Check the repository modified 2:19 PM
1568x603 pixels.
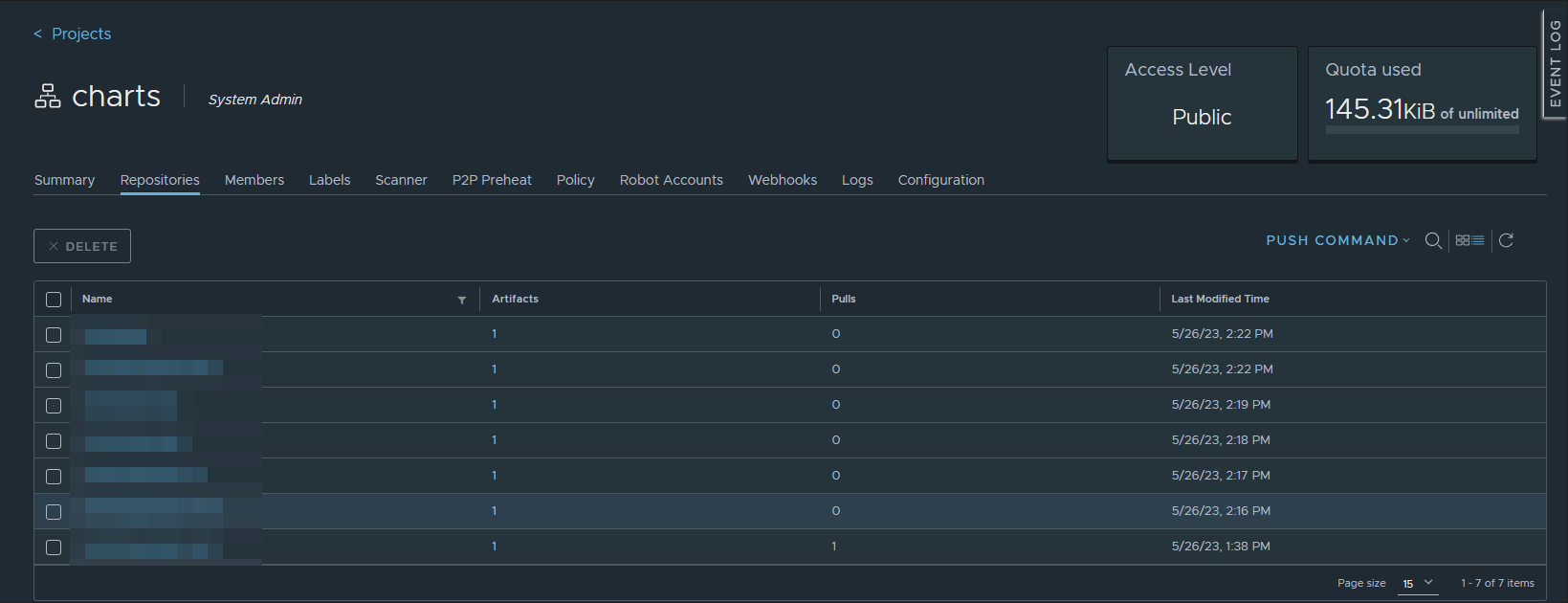pos(54,406)
